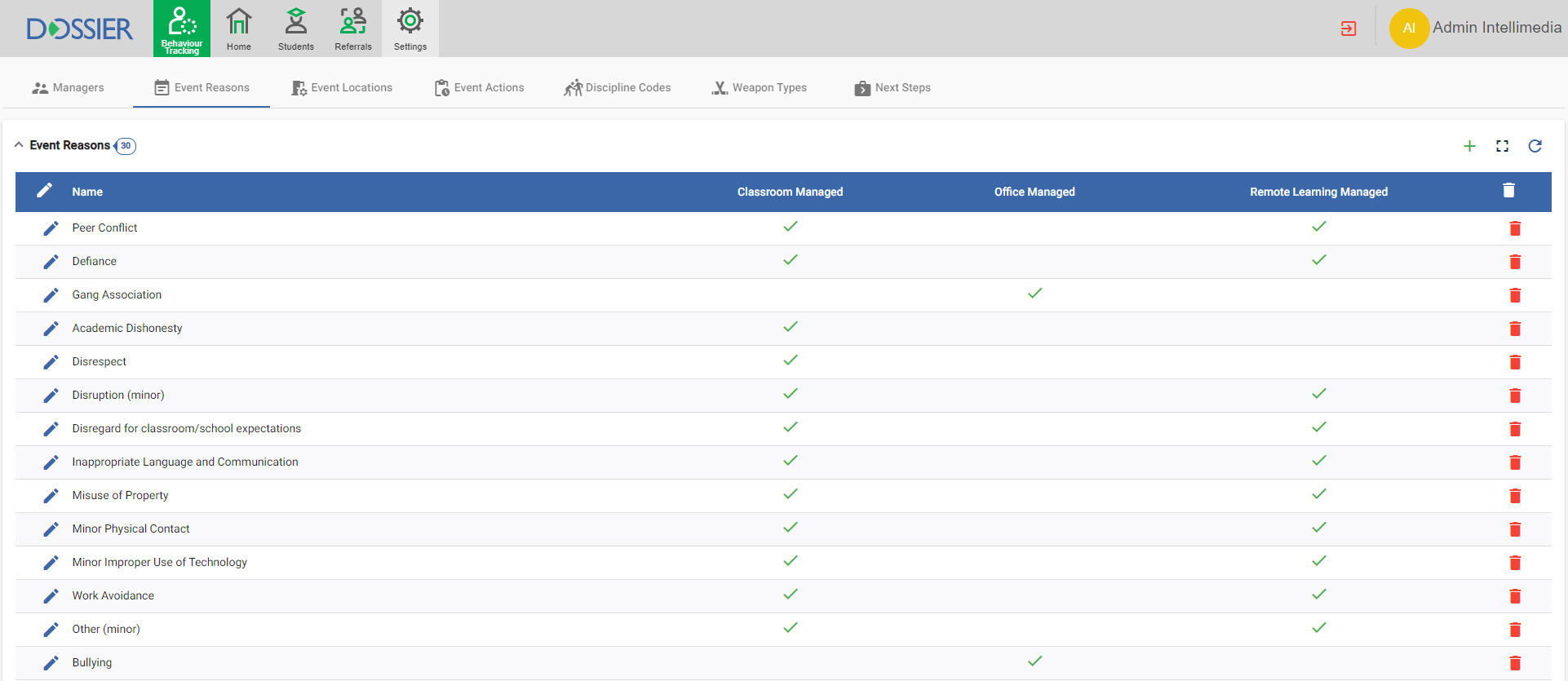
Task: Refresh the Event Reasons list
Action: 1535,146
